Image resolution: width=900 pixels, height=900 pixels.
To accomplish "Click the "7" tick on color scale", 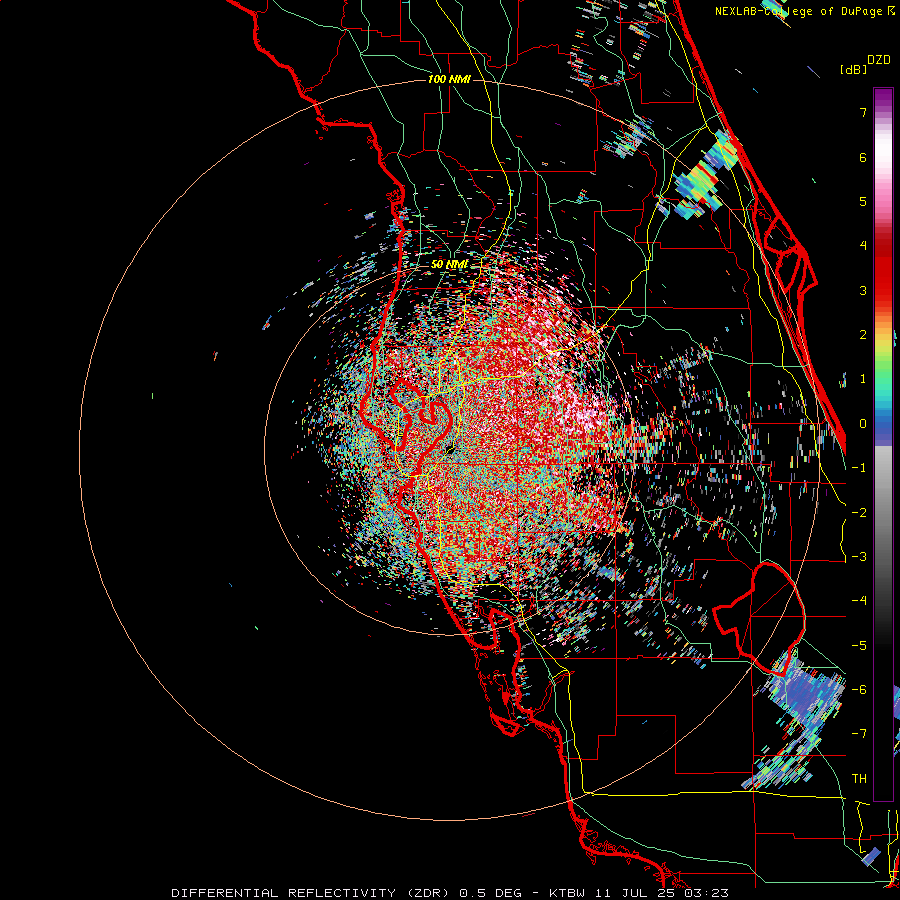I will click(863, 112).
